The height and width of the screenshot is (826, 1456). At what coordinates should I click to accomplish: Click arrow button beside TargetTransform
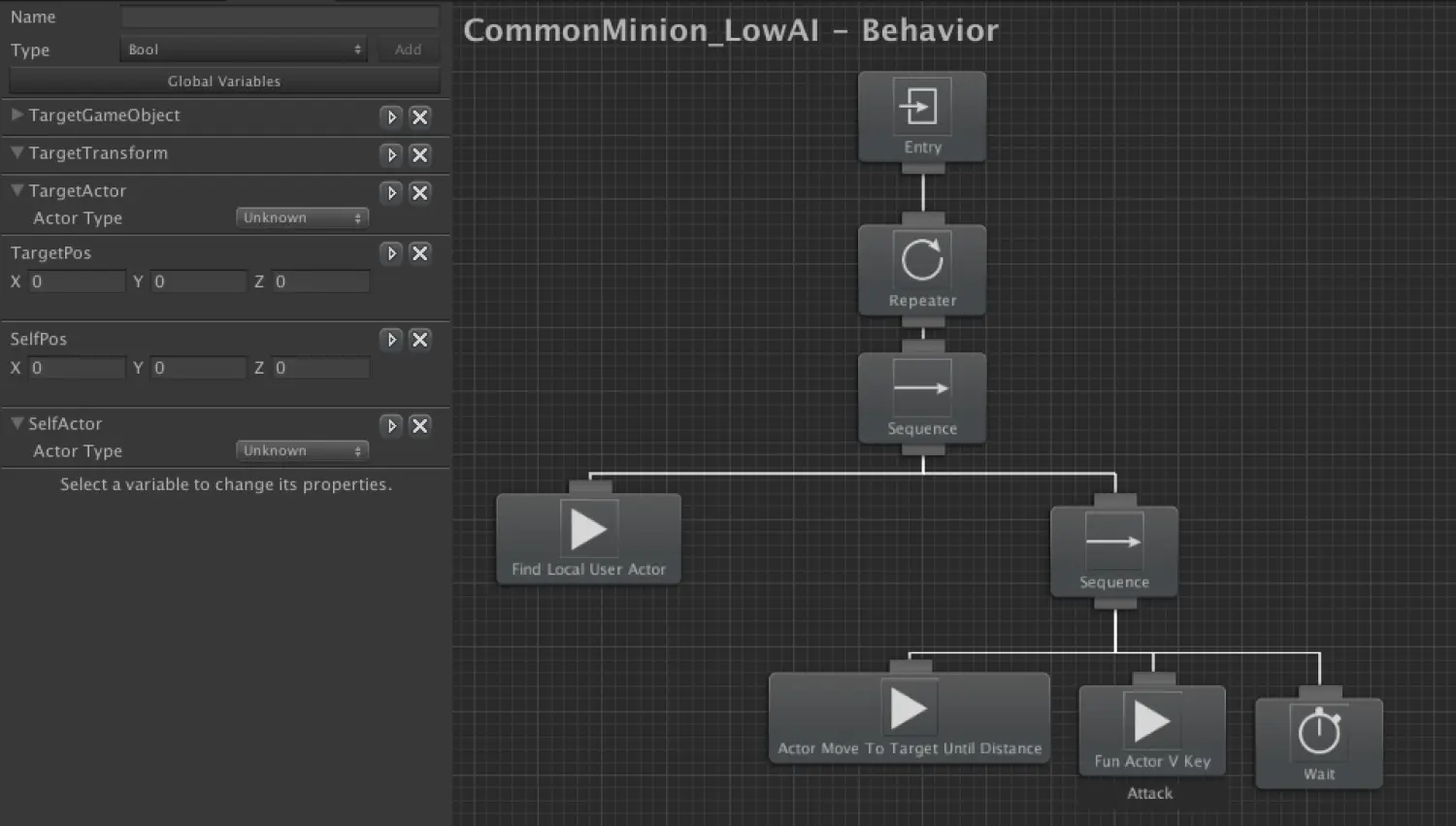(x=391, y=154)
